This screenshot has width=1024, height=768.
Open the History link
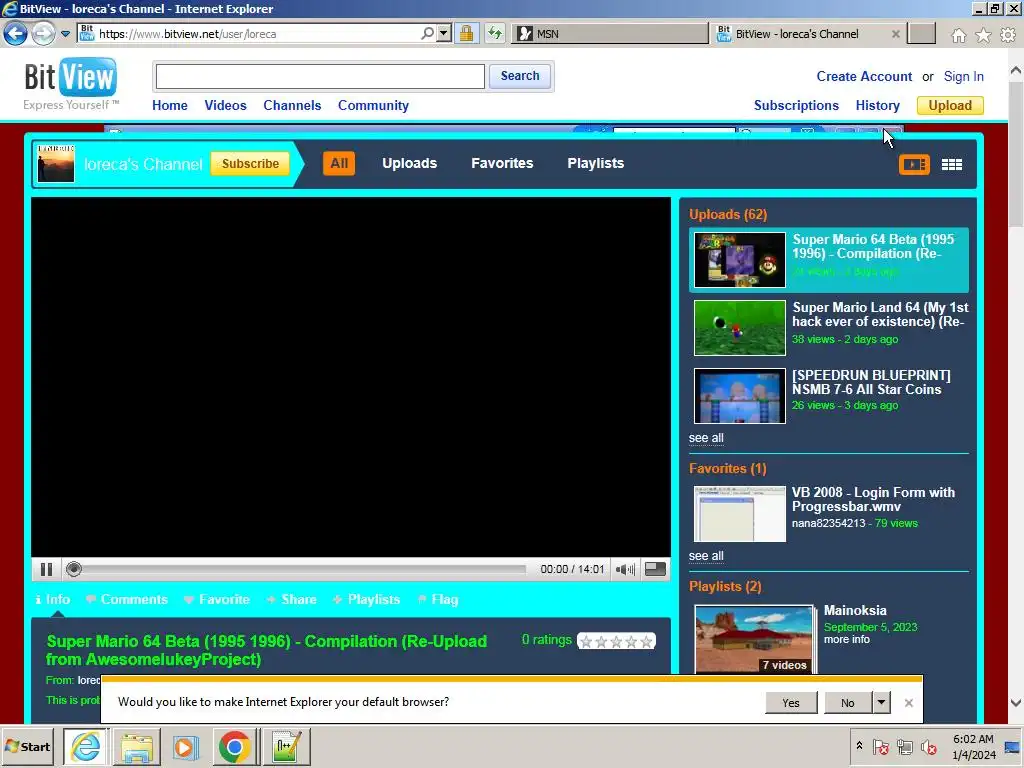pyautogui.click(x=878, y=105)
